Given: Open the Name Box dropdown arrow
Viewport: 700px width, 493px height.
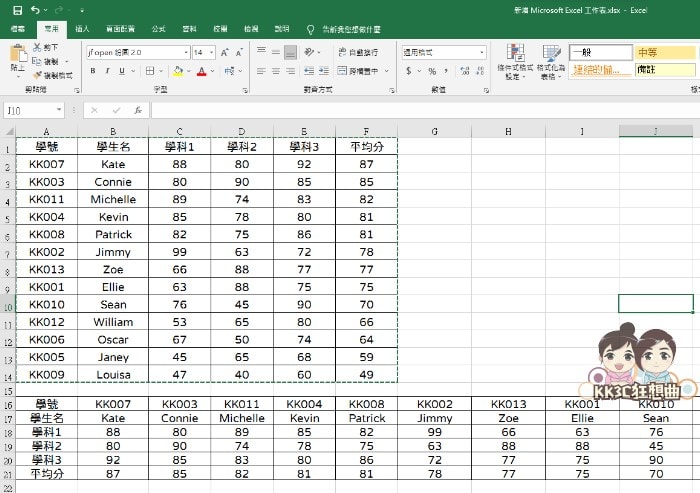Looking at the screenshot, I should click(58, 110).
